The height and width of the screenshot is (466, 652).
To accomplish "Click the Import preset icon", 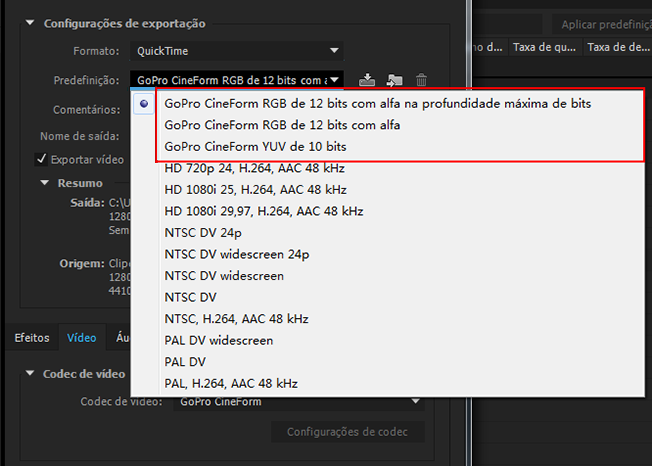I will click(x=394, y=80).
